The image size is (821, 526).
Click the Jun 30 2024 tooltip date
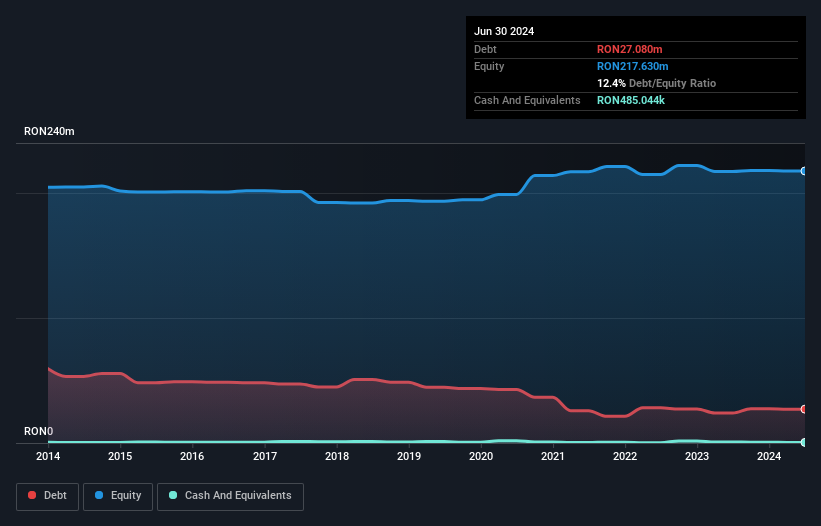click(x=504, y=31)
